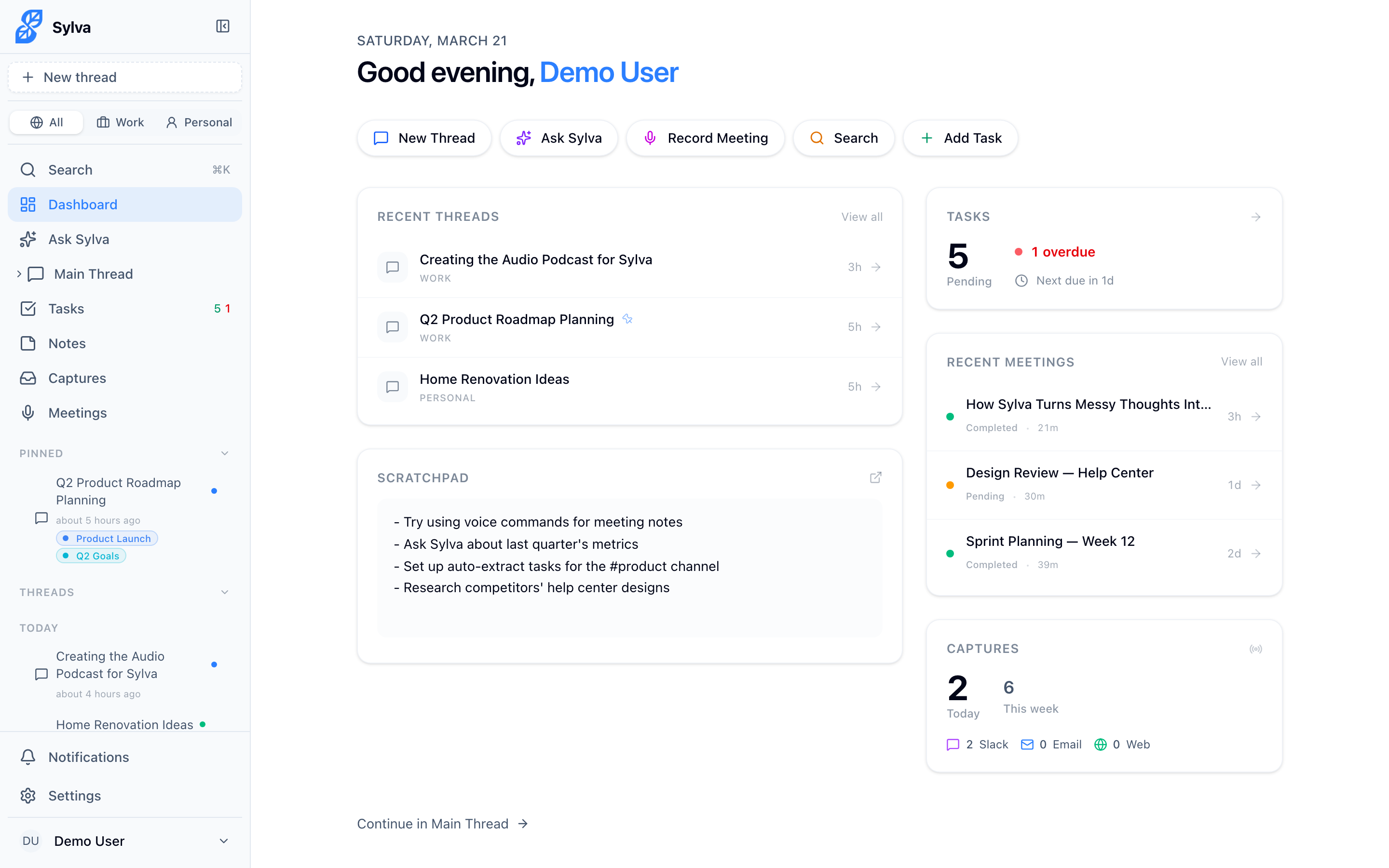Click arrow on Creating the Audio Podcast row
Image resolution: width=1389 pixels, height=868 pixels.
coord(876,267)
